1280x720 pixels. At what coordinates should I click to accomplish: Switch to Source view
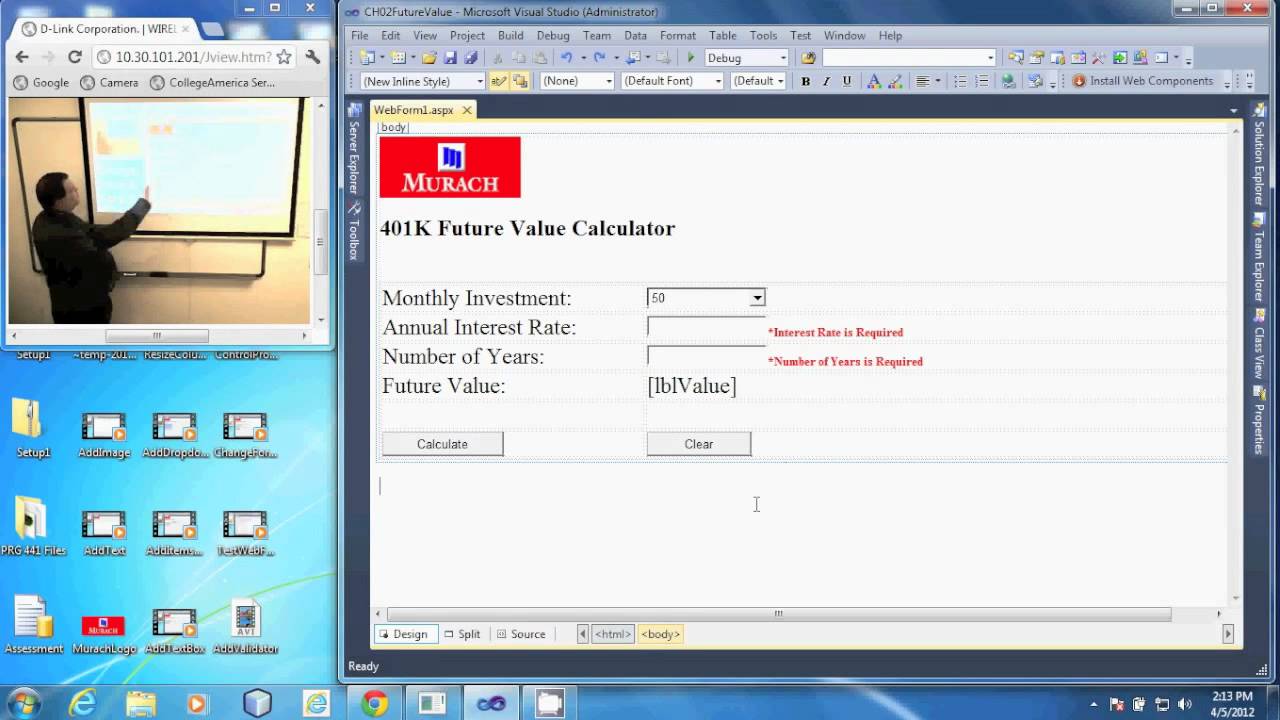[x=521, y=634]
